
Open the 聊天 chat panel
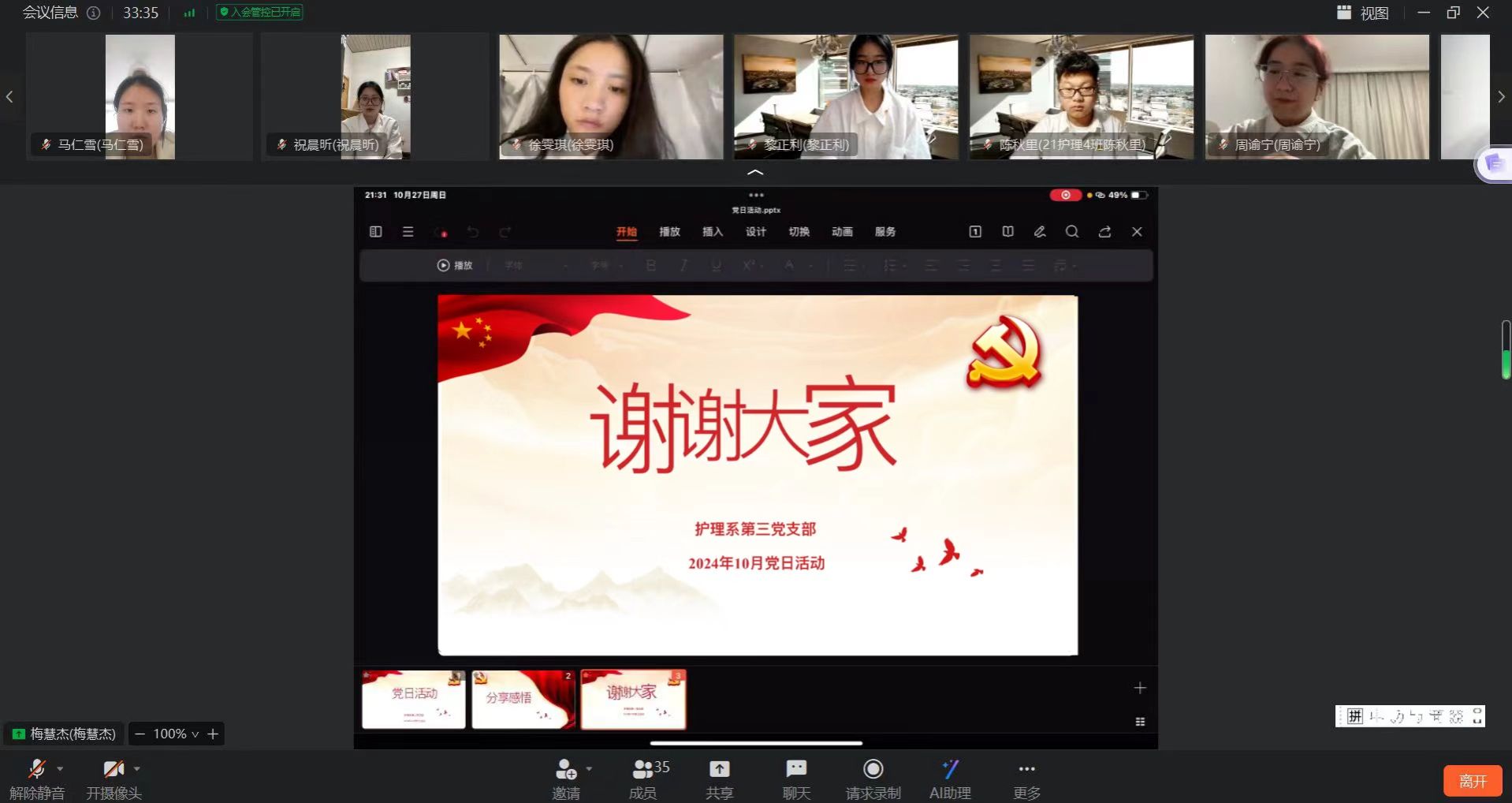point(796,769)
